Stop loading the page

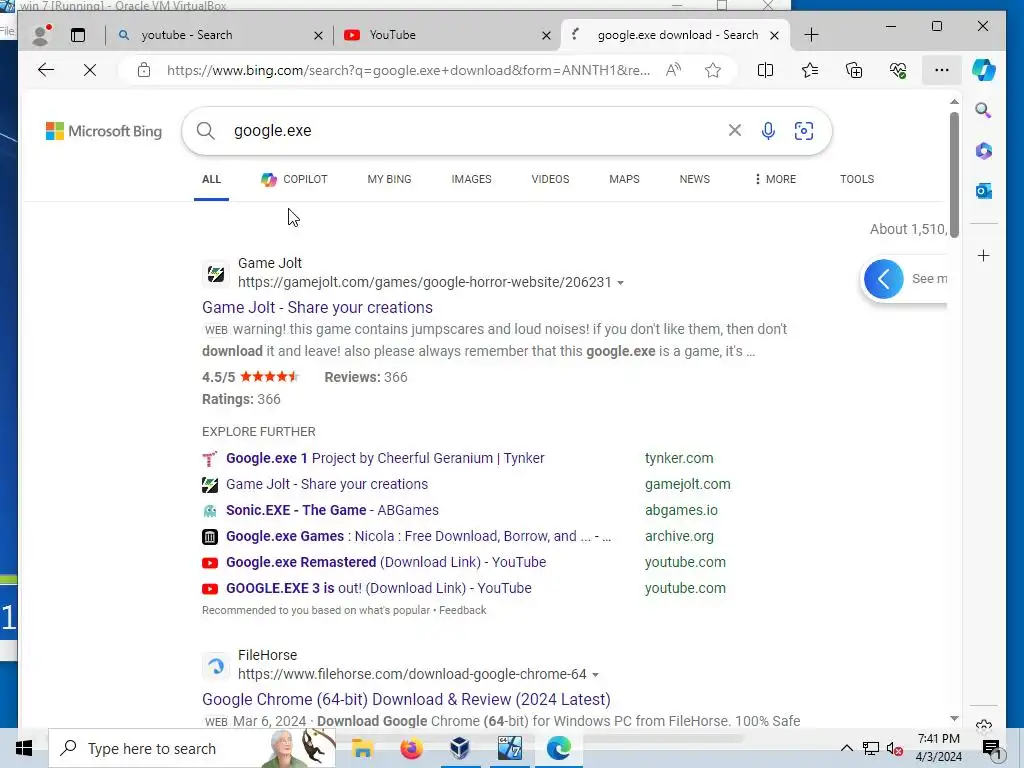[90, 70]
